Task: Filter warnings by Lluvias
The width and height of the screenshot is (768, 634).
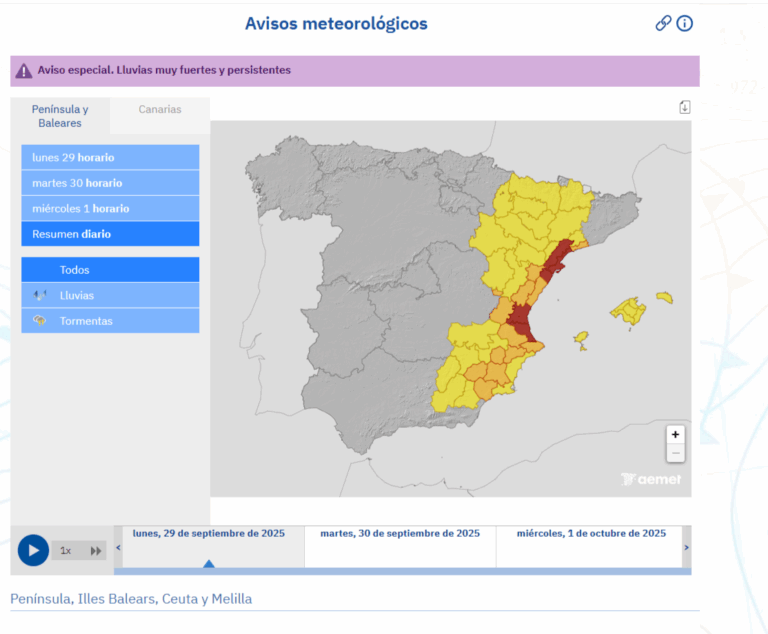Action: pyautogui.click(x=110, y=295)
